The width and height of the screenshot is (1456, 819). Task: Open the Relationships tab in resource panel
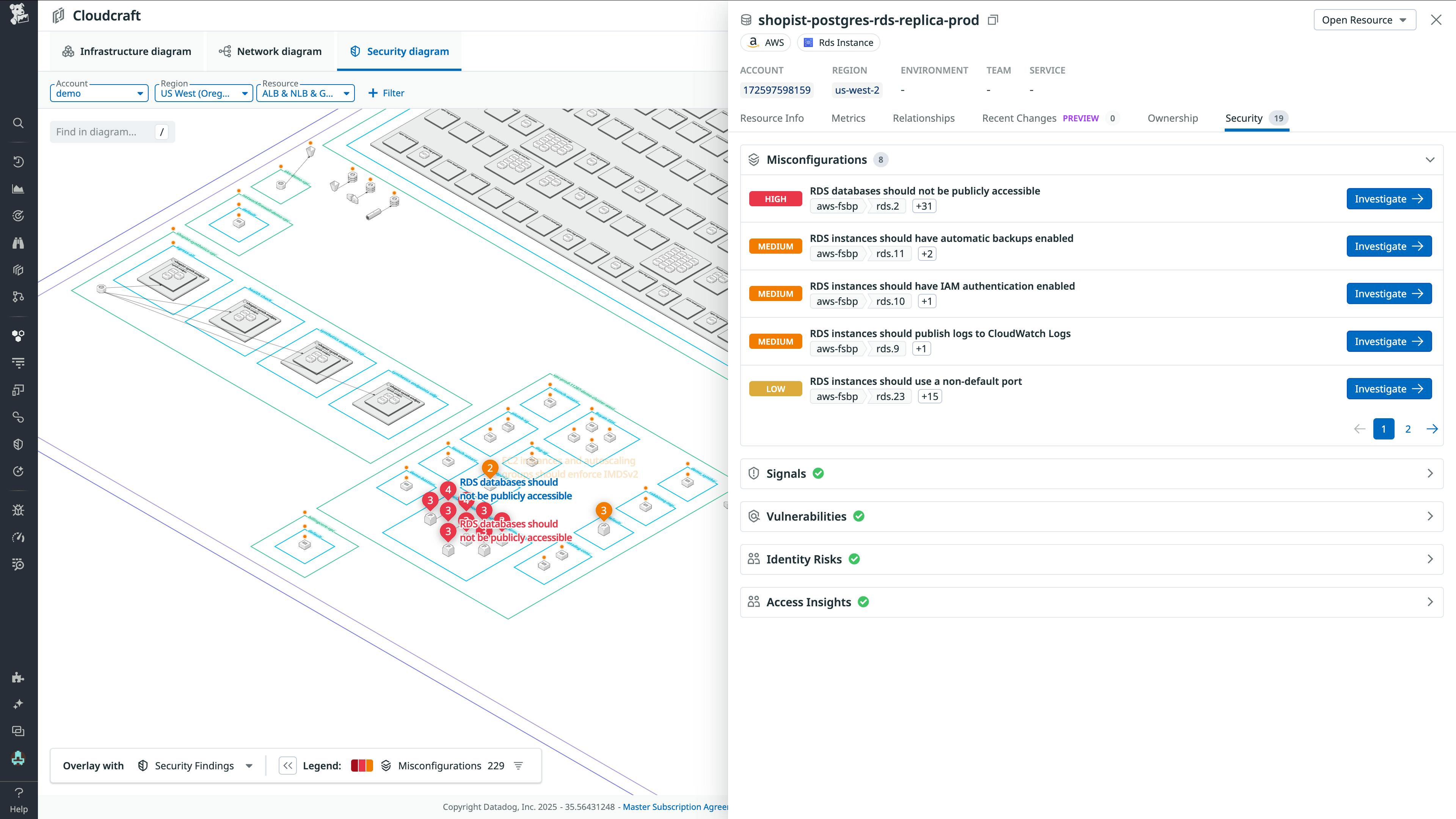(x=924, y=118)
